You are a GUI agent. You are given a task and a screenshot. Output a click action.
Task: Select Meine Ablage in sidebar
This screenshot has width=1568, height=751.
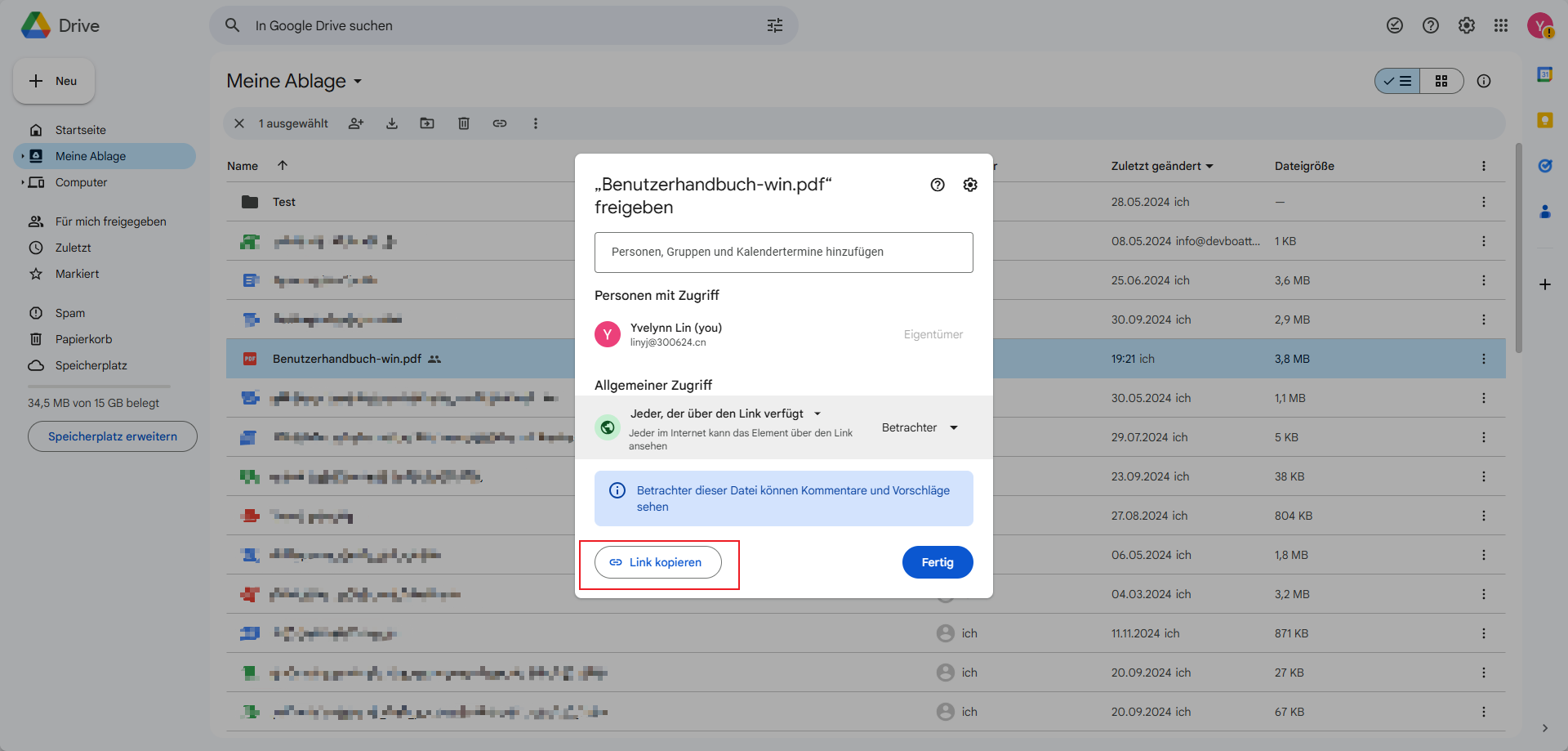(x=105, y=156)
